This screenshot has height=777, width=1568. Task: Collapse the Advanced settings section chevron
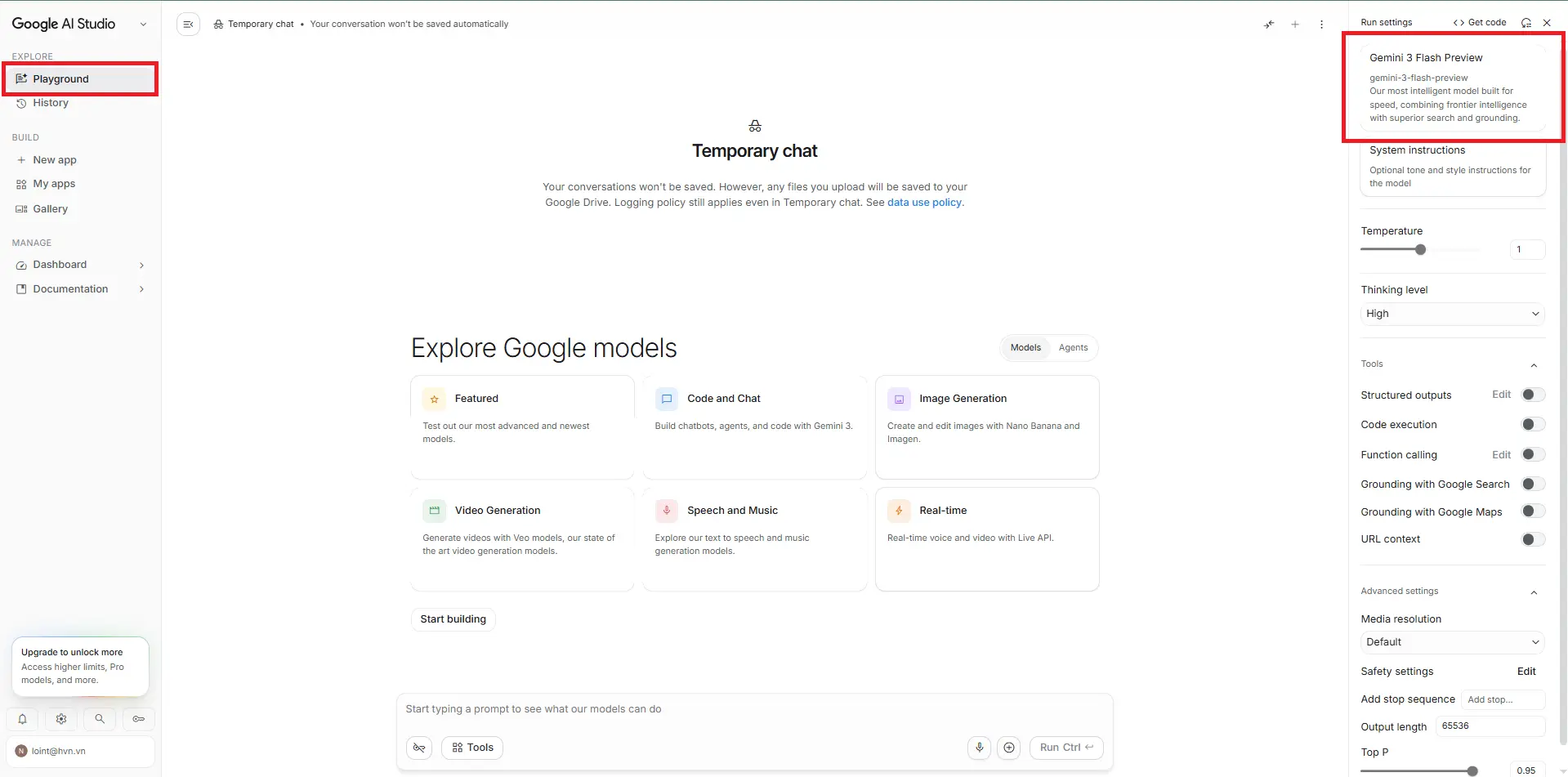1534,592
